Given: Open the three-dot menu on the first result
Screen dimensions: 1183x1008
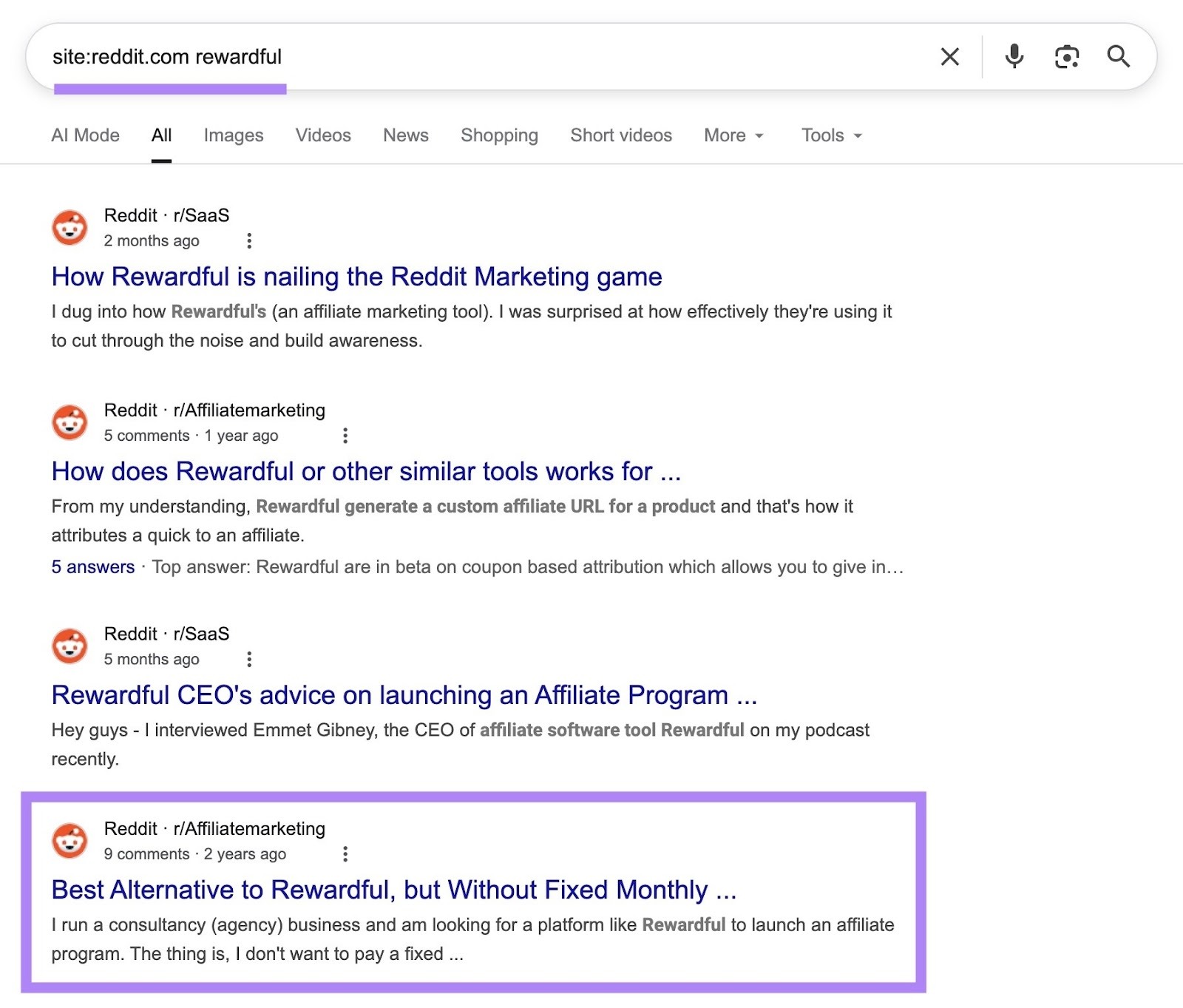Looking at the screenshot, I should (249, 240).
